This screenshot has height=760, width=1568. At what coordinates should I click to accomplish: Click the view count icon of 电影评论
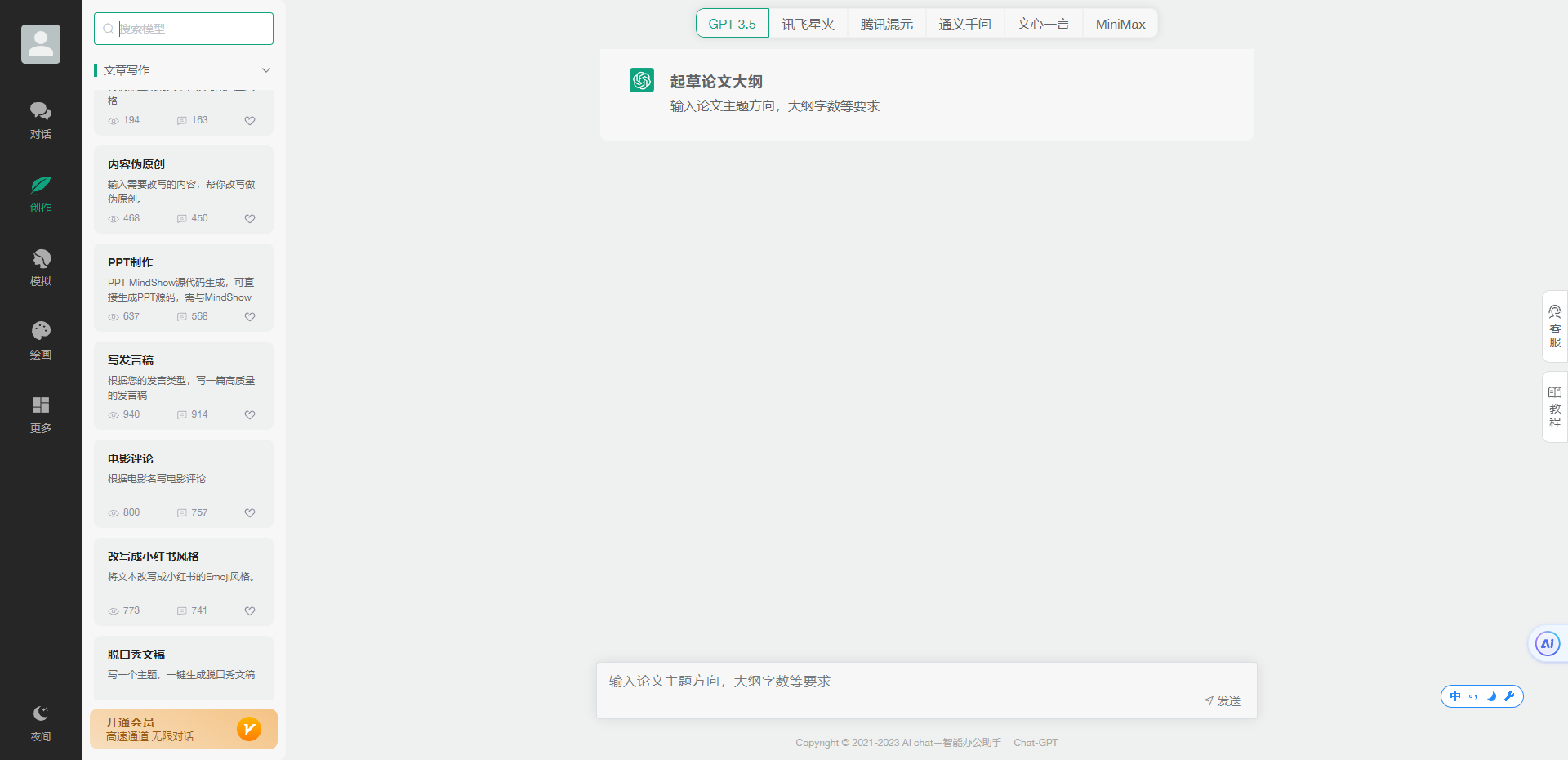(114, 513)
